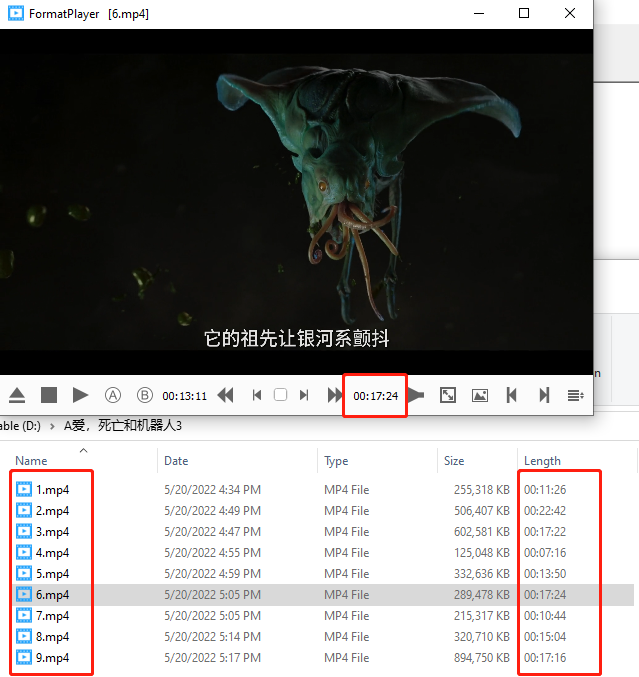The image size is (639, 677).
Task: Toggle fullscreen view icon
Action: tap(448, 395)
